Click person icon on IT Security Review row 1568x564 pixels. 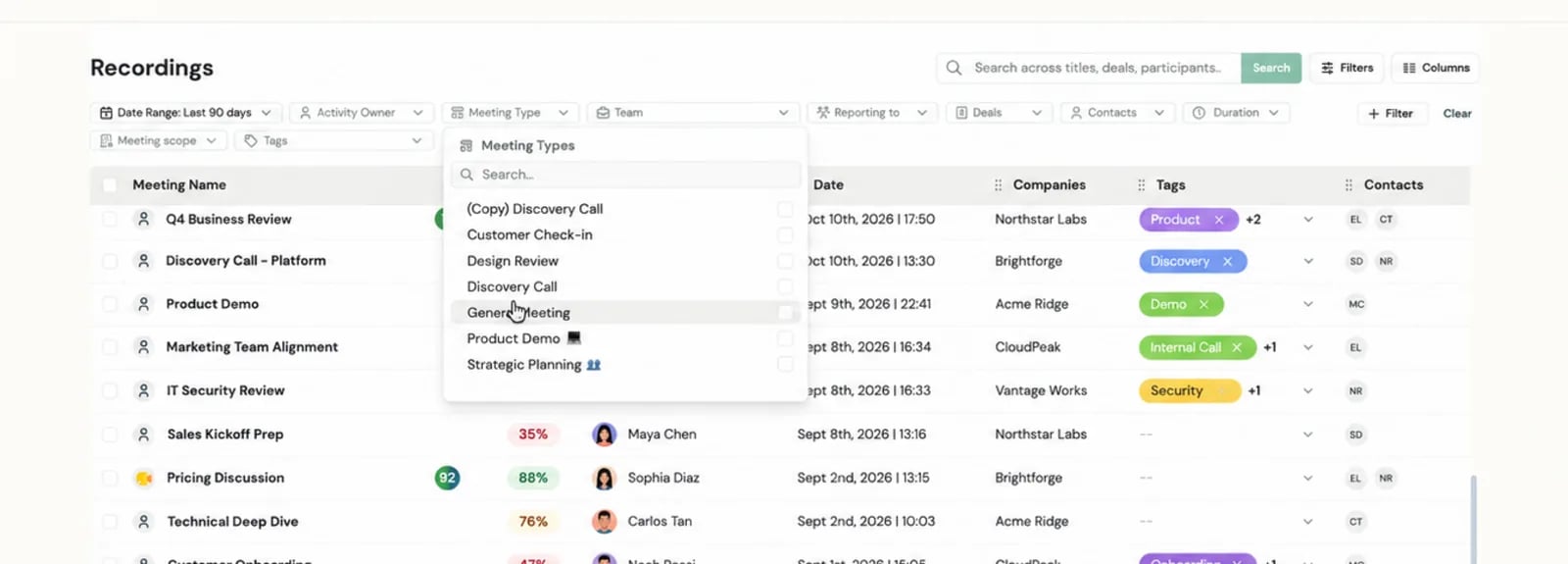[144, 390]
